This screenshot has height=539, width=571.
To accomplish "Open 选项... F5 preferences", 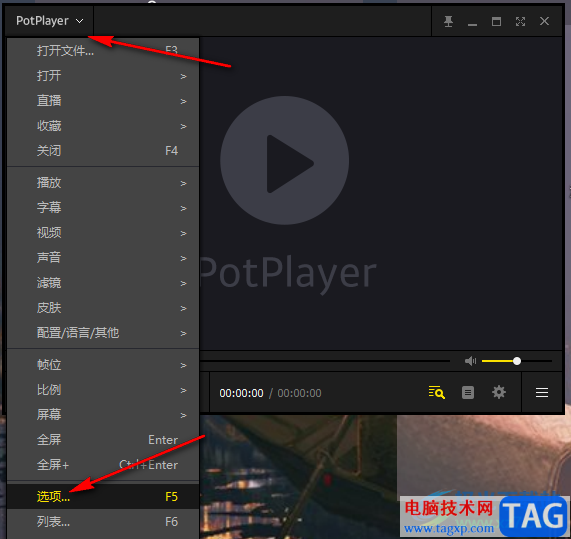I will [103, 496].
